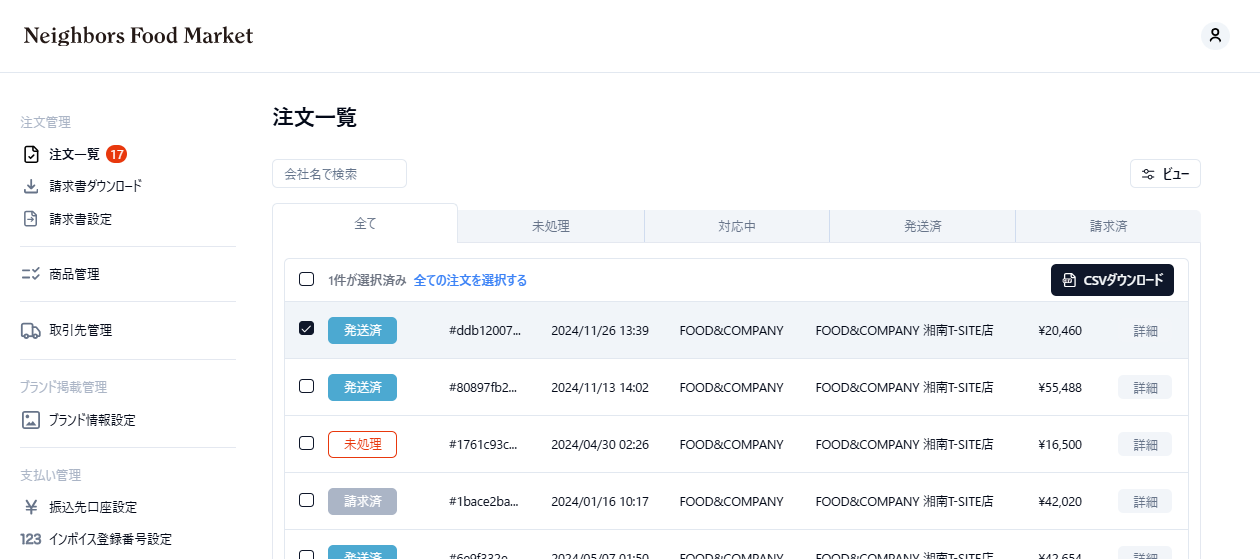Click the 取引先管理 truck icon
This screenshot has height=559, width=1260.
31,330
